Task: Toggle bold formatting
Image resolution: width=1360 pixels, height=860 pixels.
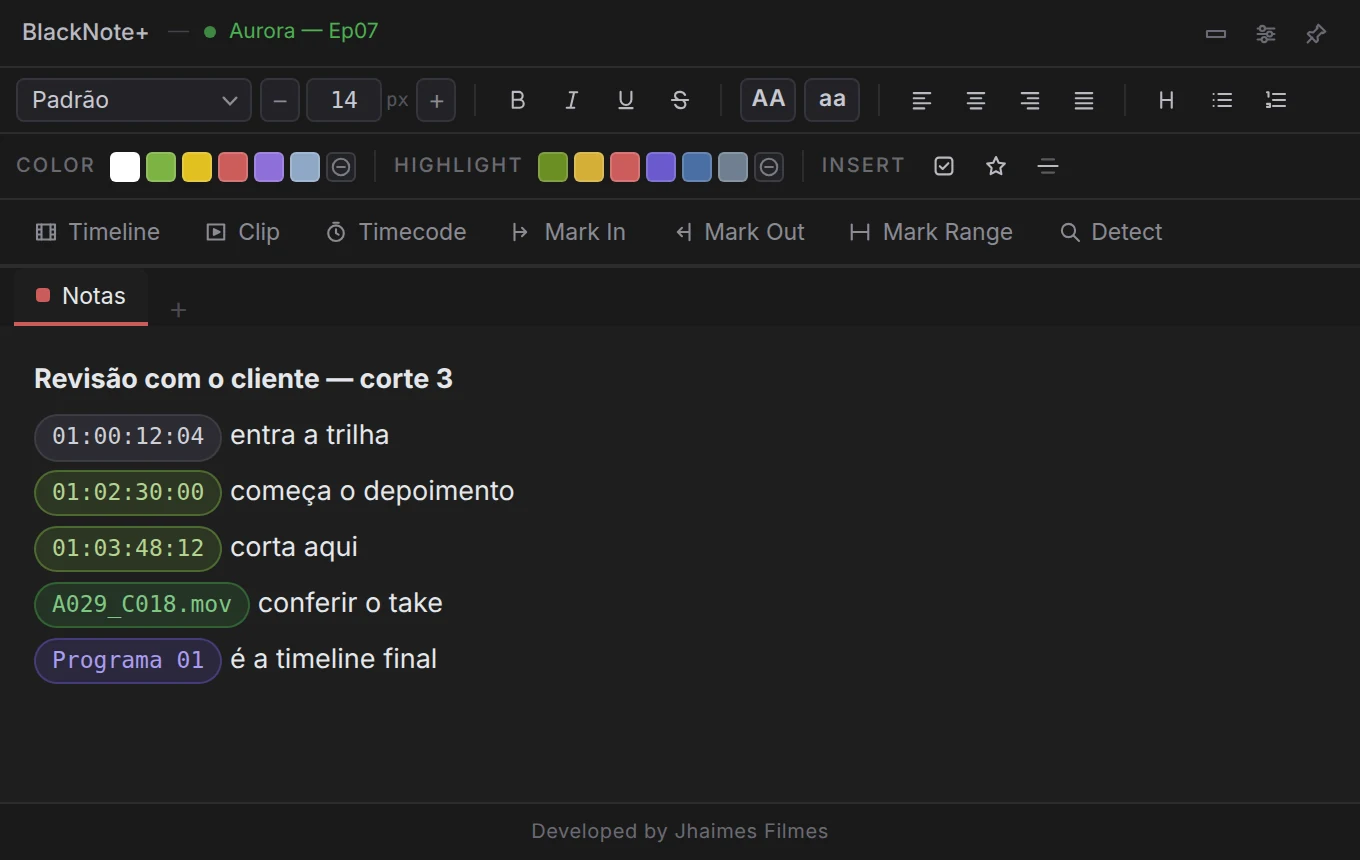Action: [517, 100]
